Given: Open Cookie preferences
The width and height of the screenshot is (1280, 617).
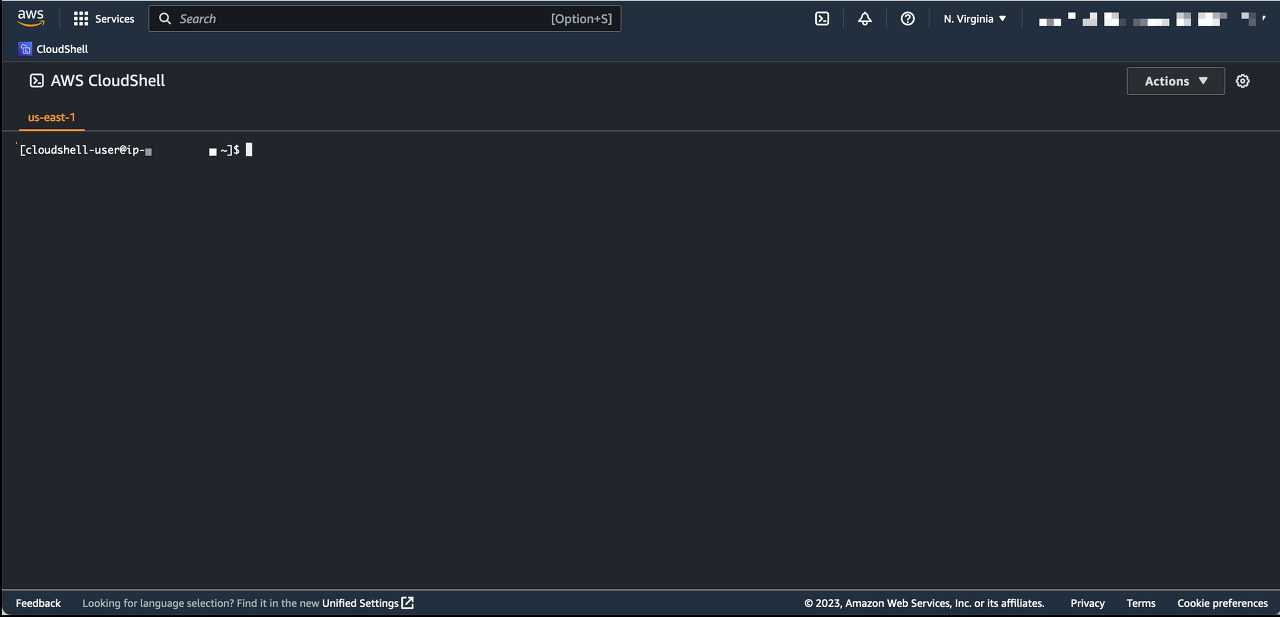Looking at the screenshot, I should 1222,603.
